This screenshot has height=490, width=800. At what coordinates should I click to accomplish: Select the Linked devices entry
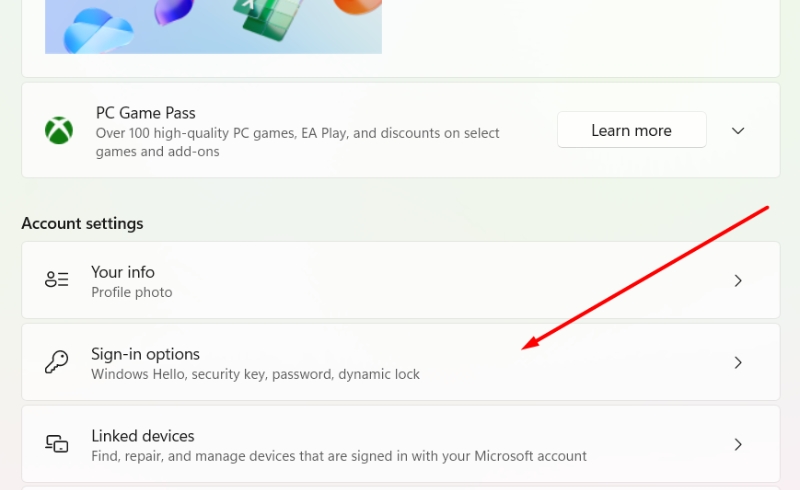pos(401,444)
